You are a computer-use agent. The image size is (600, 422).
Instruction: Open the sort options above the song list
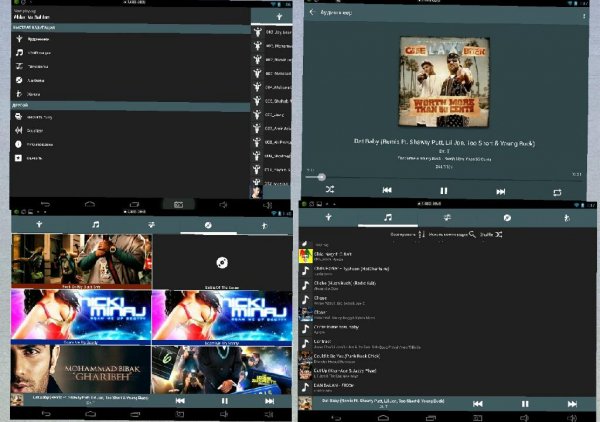pos(408,234)
